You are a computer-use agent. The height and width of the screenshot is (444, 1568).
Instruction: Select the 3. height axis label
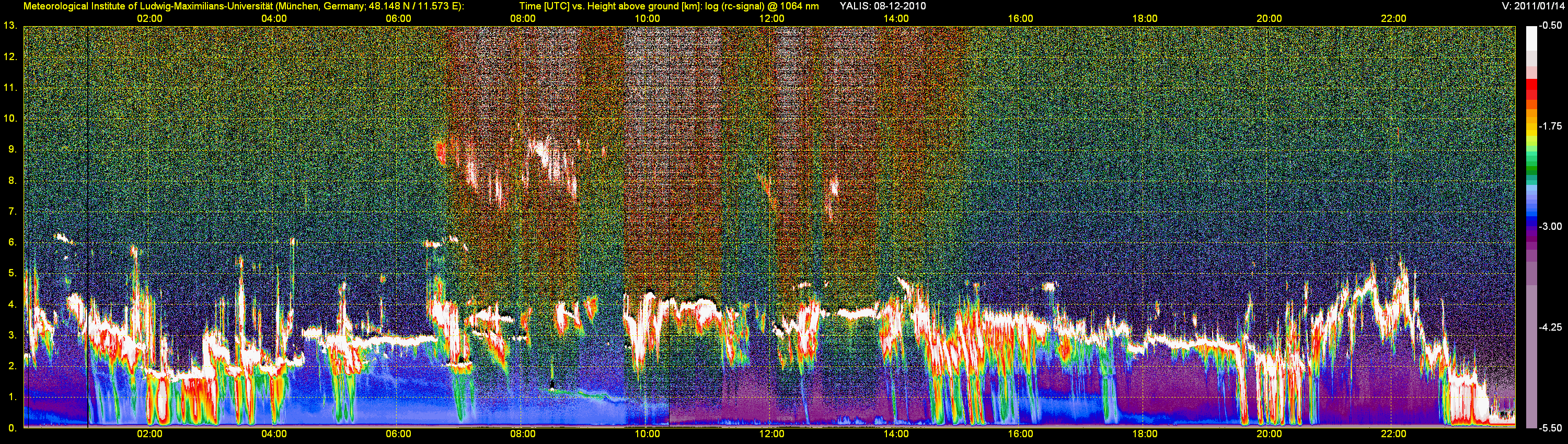pyautogui.click(x=12, y=335)
